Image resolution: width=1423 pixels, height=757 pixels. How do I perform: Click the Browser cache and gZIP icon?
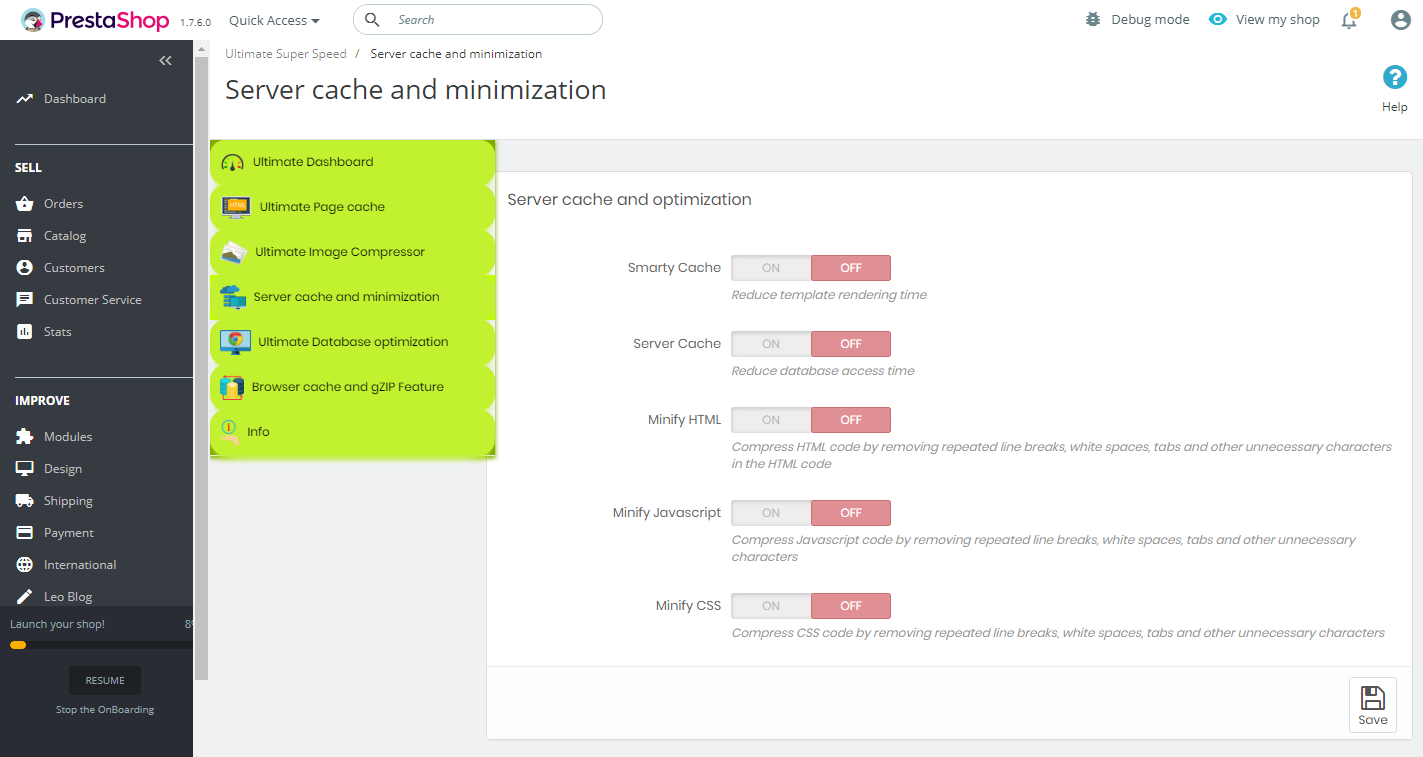[232, 387]
